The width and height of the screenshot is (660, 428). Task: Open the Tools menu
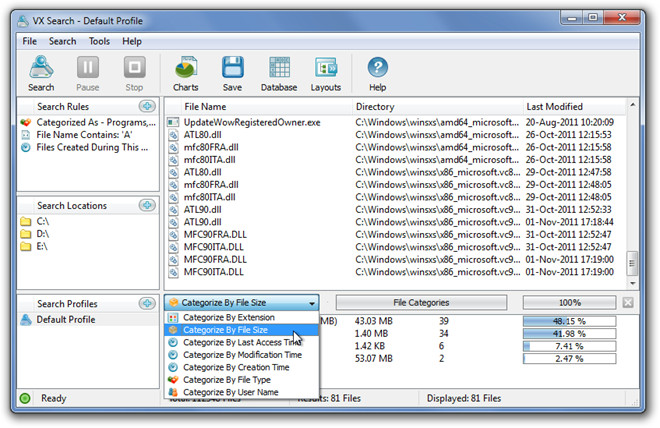click(x=99, y=41)
